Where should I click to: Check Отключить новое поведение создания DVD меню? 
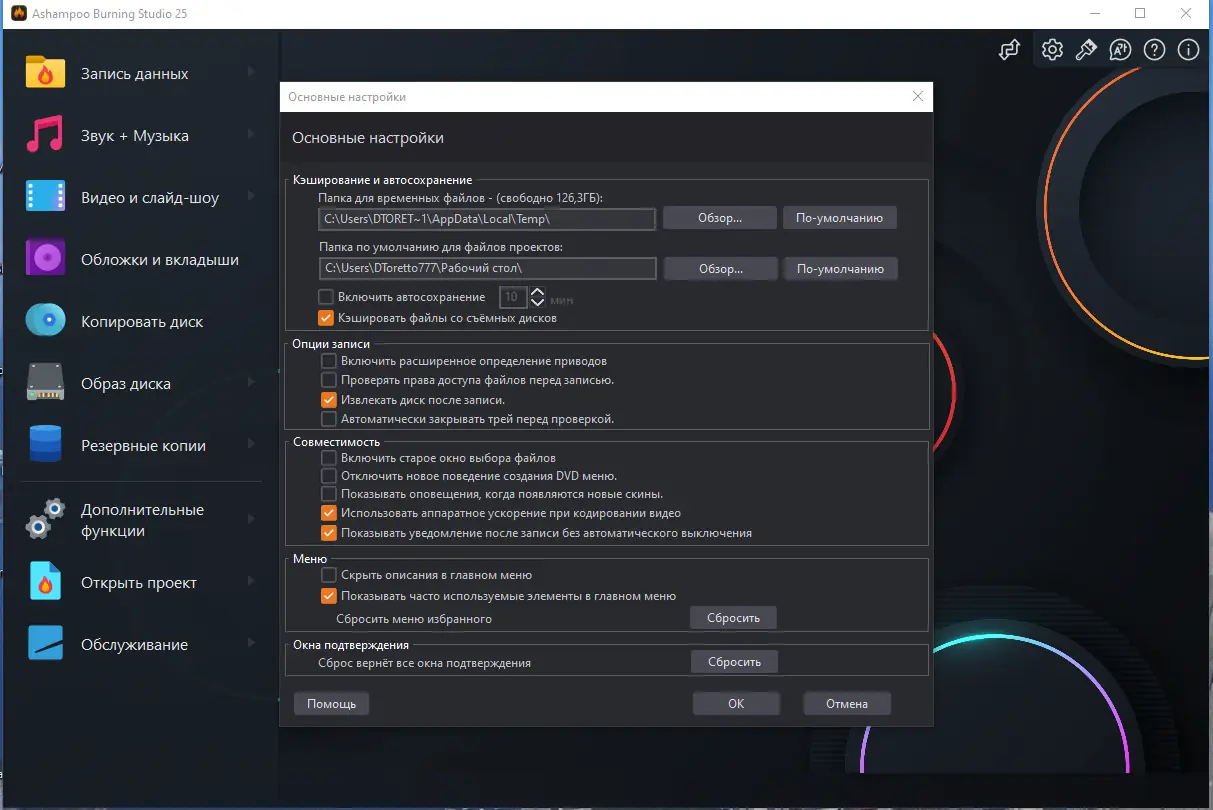(x=328, y=476)
